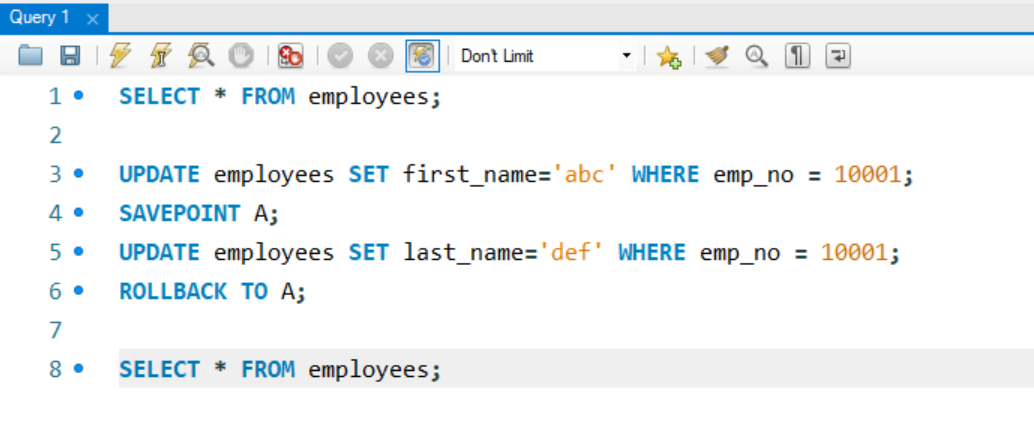This screenshot has width=1034, height=448.
Task: Click the 'abc' string literal
Action: (584, 174)
